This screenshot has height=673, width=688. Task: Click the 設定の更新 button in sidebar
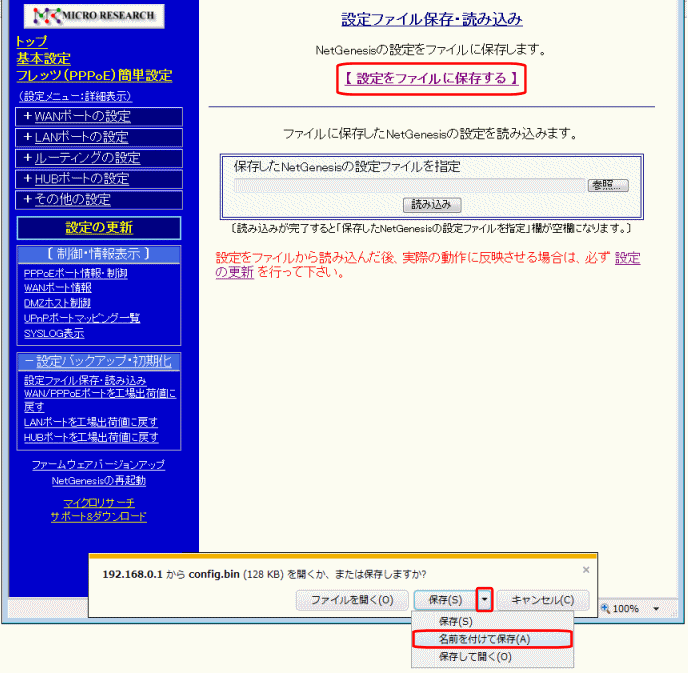point(98,228)
